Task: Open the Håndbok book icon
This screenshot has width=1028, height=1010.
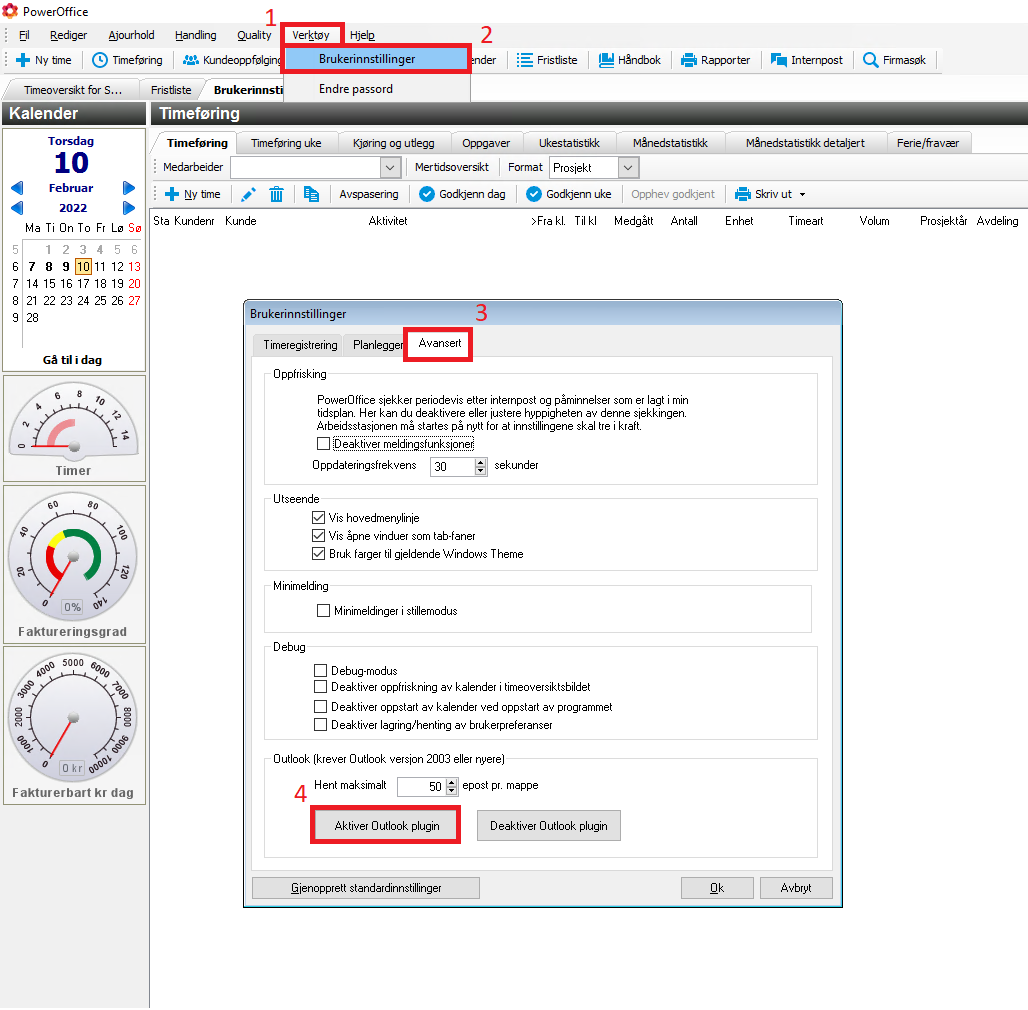Action: tap(606, 60)
